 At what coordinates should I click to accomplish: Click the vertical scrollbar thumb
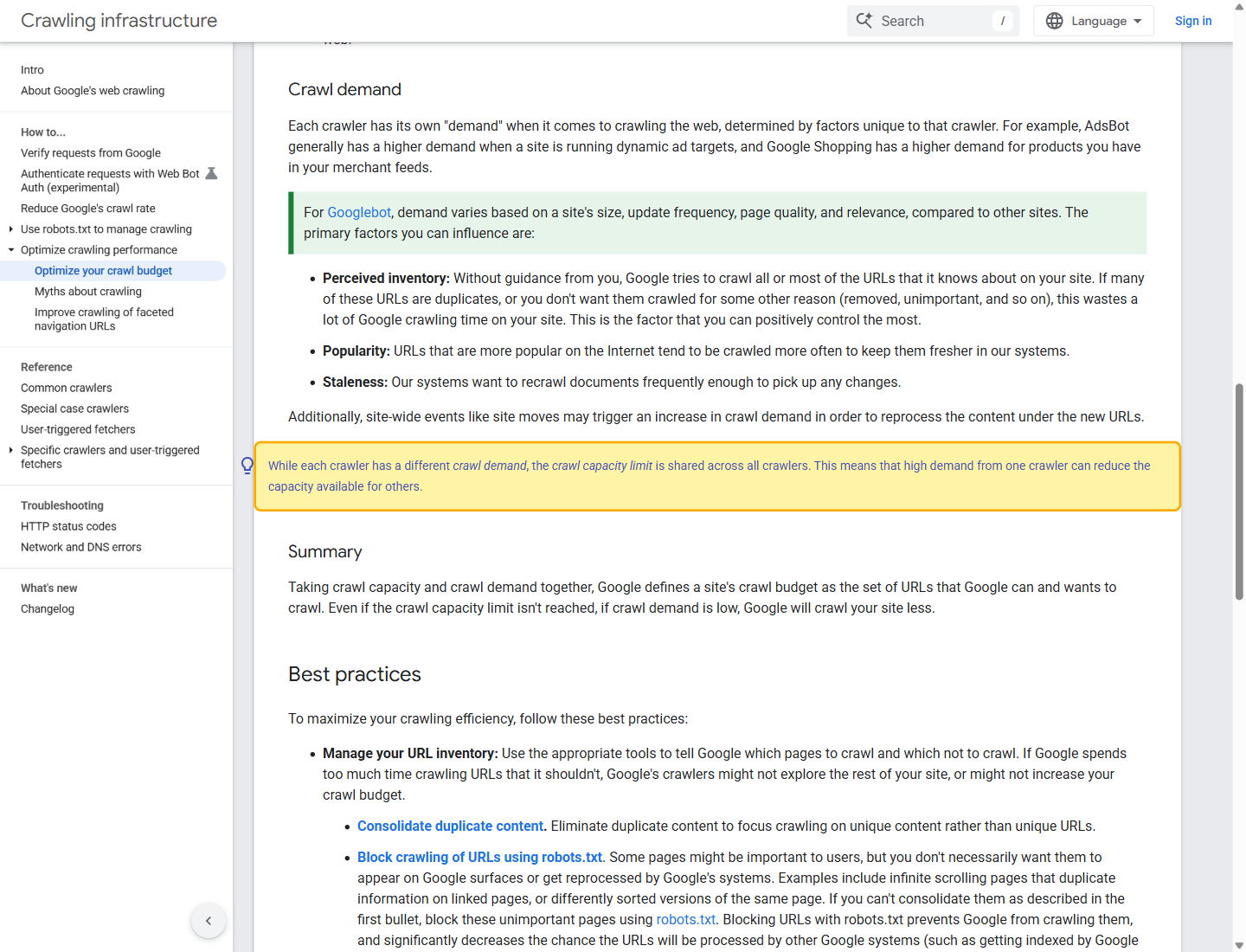pyautogui.click(x=1239, y=492)
